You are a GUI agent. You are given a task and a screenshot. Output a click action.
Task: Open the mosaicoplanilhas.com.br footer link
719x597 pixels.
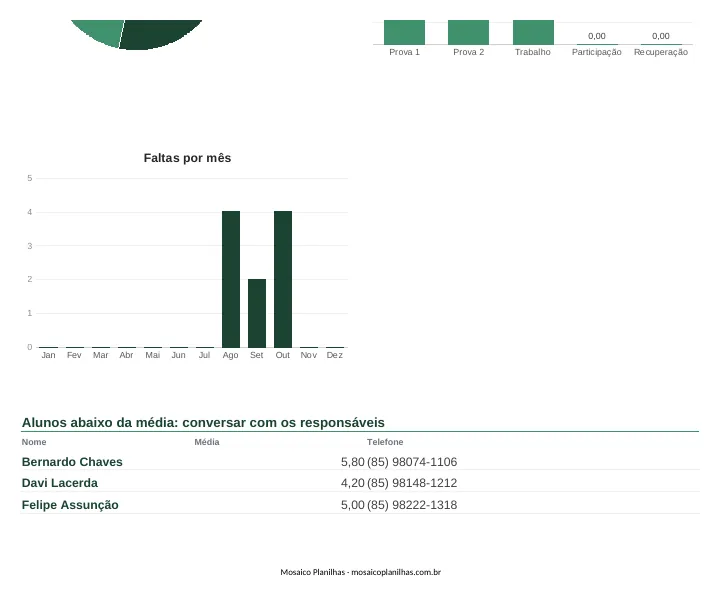coord(396,572)
